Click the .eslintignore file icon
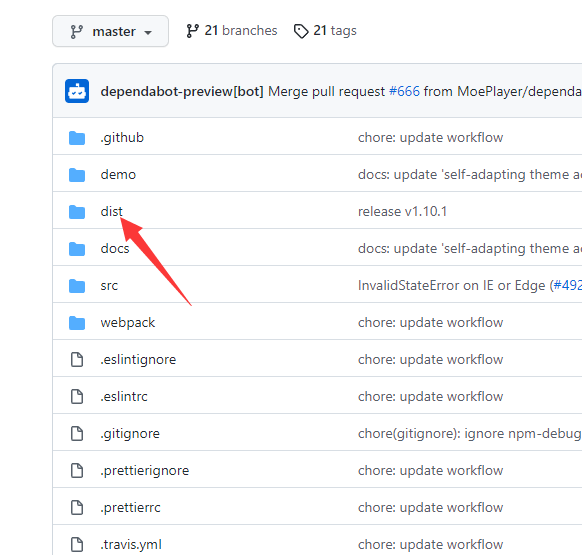The width and height of the screenshot is (582, 555). point(77,359)
